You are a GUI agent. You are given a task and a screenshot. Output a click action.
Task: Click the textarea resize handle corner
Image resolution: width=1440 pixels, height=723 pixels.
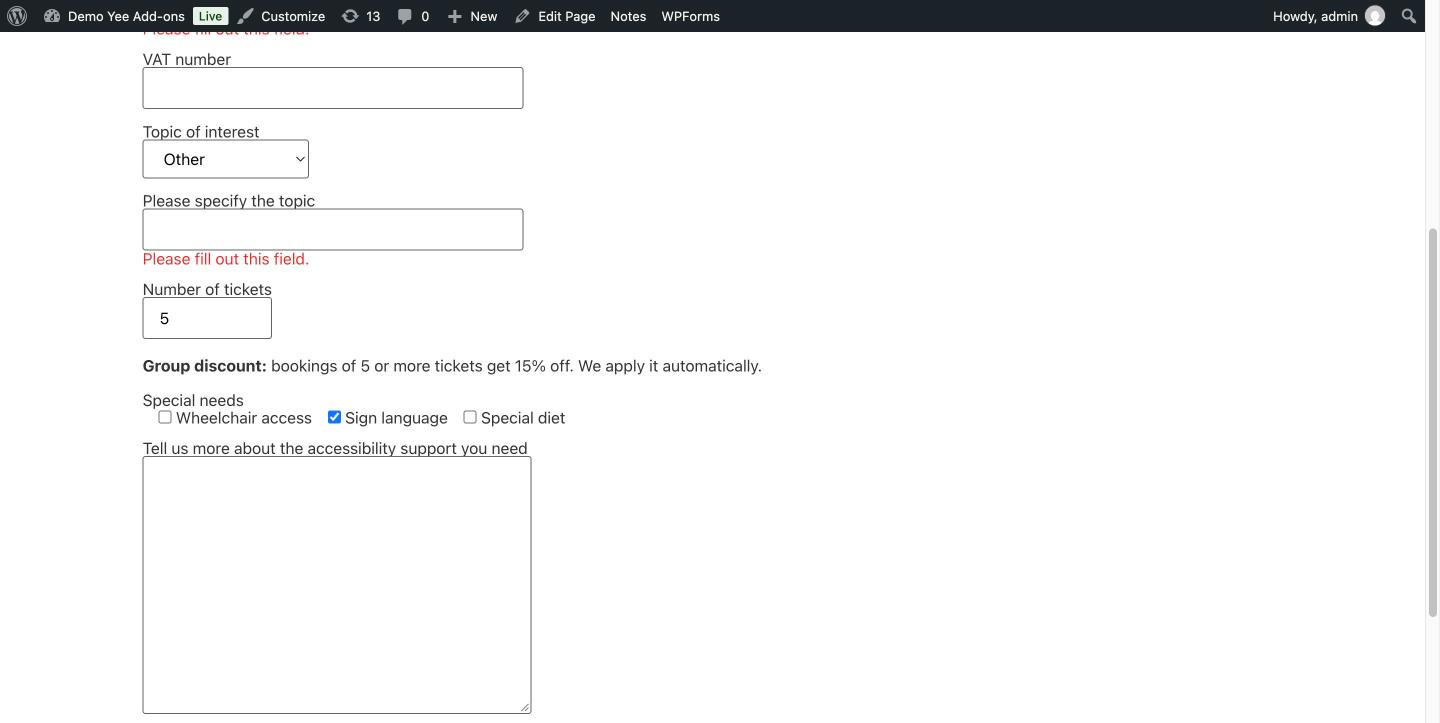524,707
